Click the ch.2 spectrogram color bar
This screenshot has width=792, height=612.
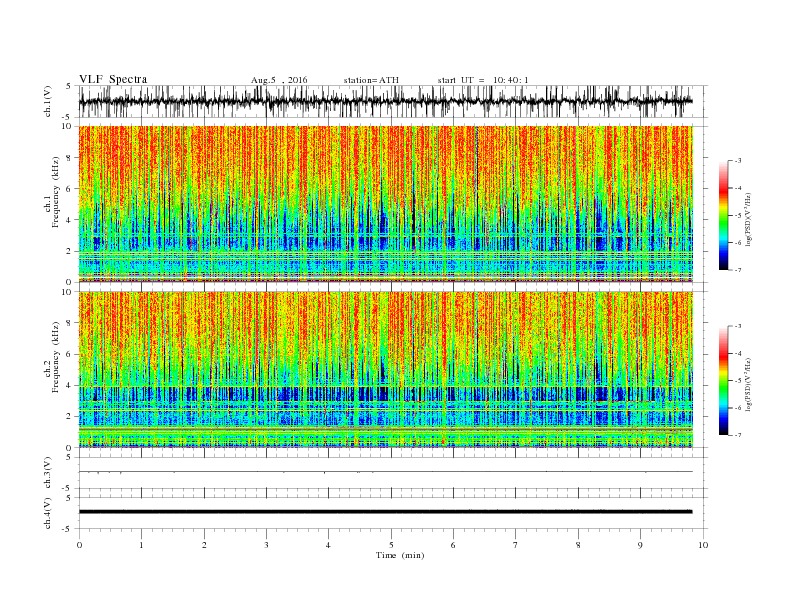pos(723,381)
